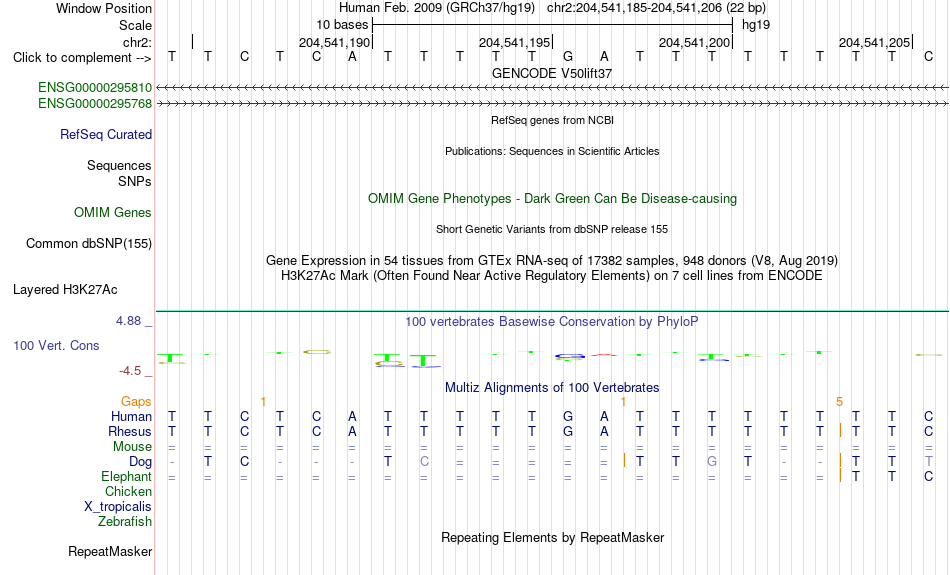Click the RepeatMasker track label
Viewport: 950px width, 575px height.
(x=110, y=551)
